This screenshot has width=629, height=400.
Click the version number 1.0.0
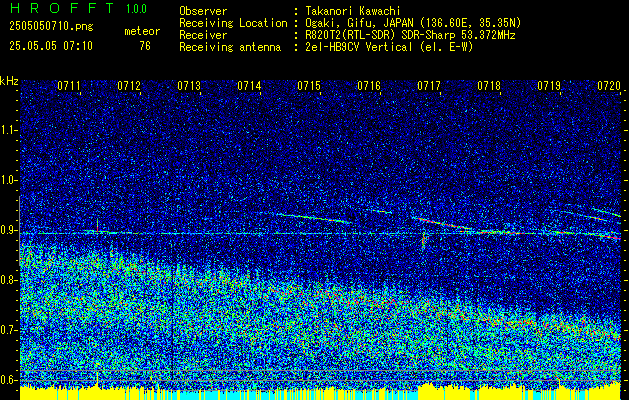(x=136, y=9)
